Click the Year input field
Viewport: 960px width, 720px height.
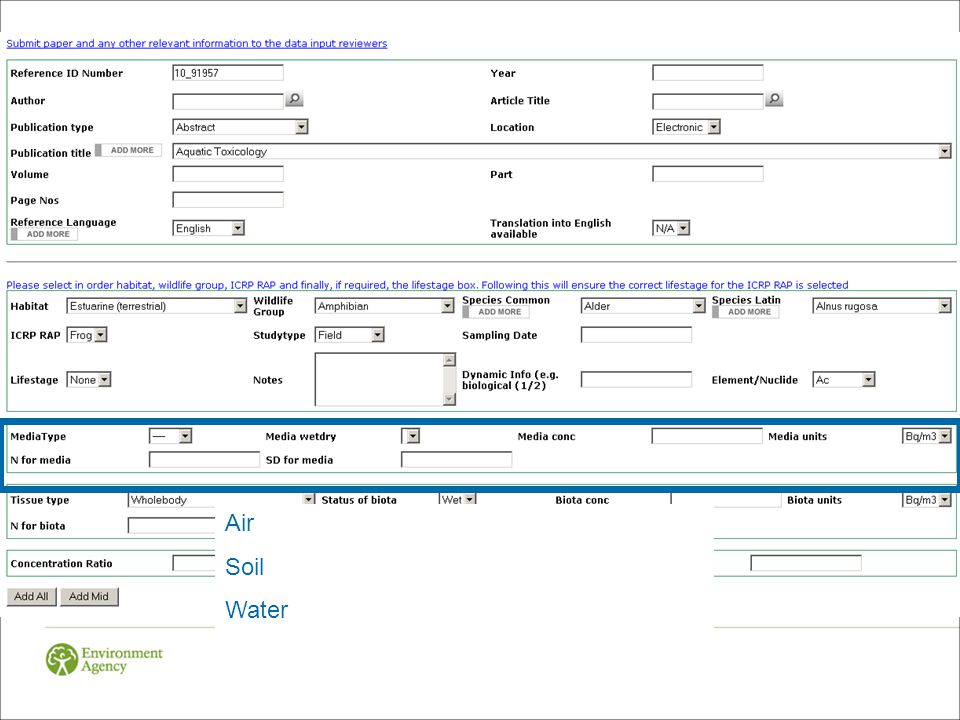point(708,73)
